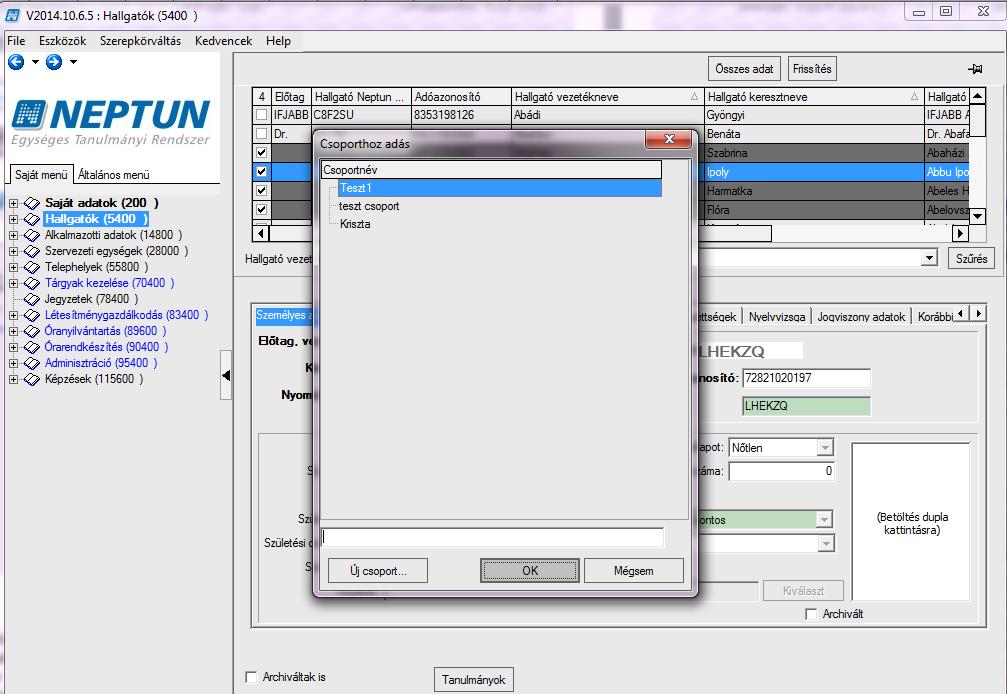Click the book icon next to Jegyzetek
This screenshot has width=1007, height=694.
(x=31, y=299)
